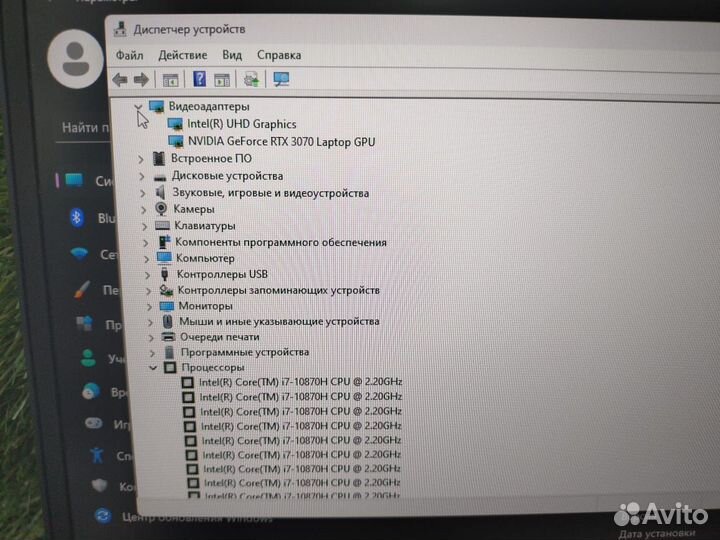Click the Встроенное ПО chip icon
720x540 pixels.
tap(158, 159)
